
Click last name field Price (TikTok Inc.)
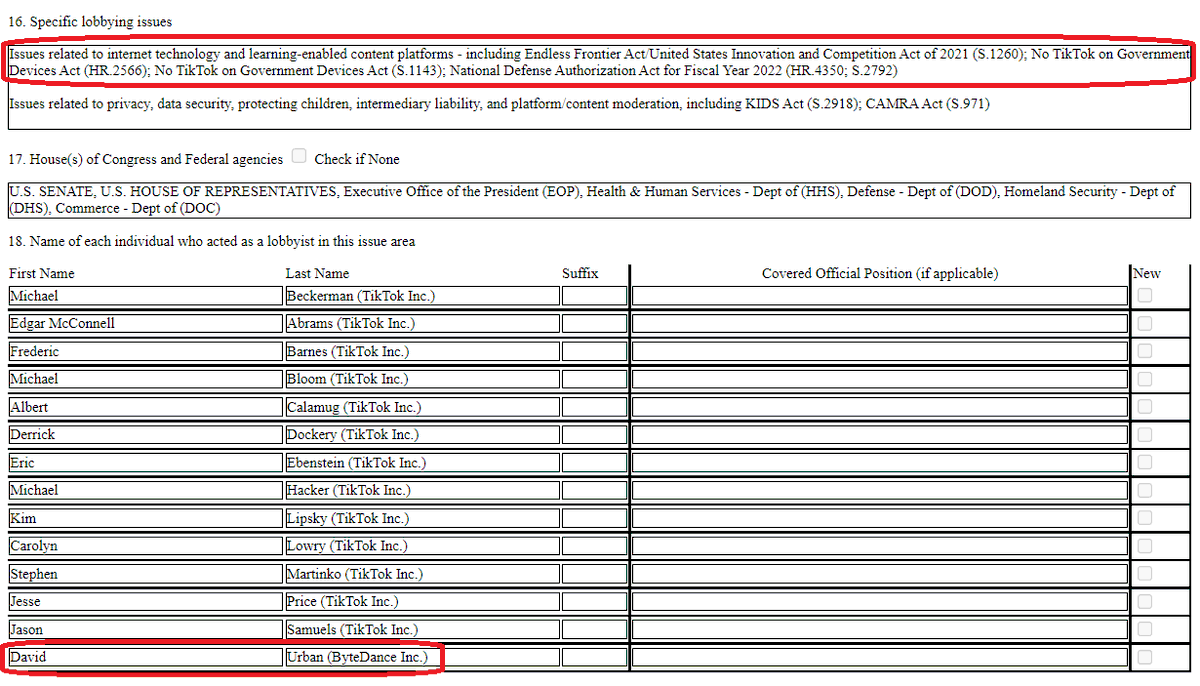click(x=422, y=602)
